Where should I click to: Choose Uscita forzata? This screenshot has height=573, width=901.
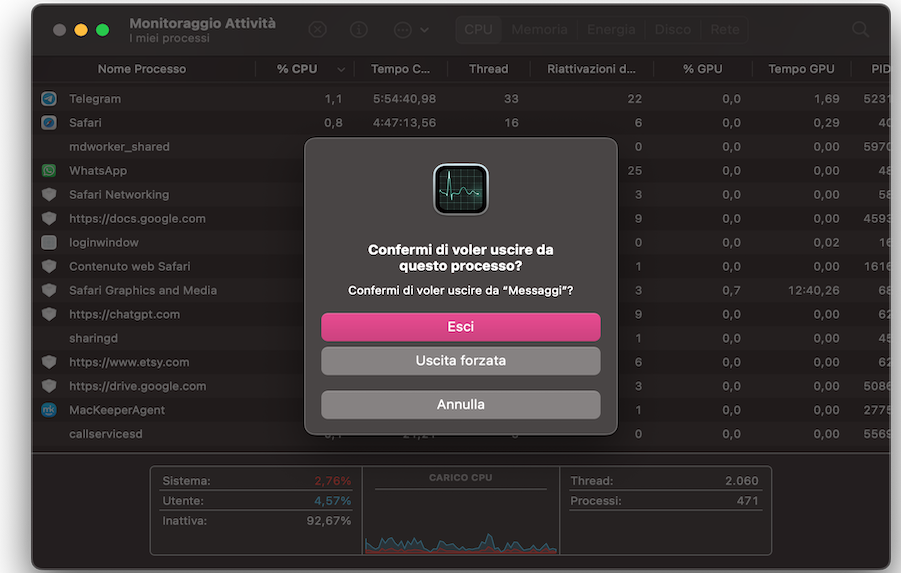point(460,361)
